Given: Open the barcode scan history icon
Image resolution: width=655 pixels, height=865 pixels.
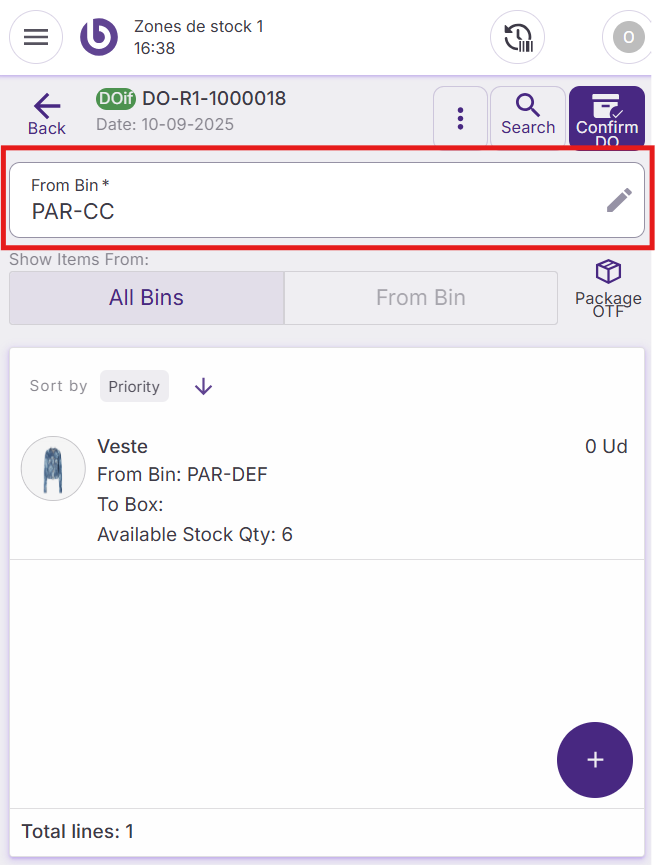Looking at the screenshot, I should (x=517, y=38).
